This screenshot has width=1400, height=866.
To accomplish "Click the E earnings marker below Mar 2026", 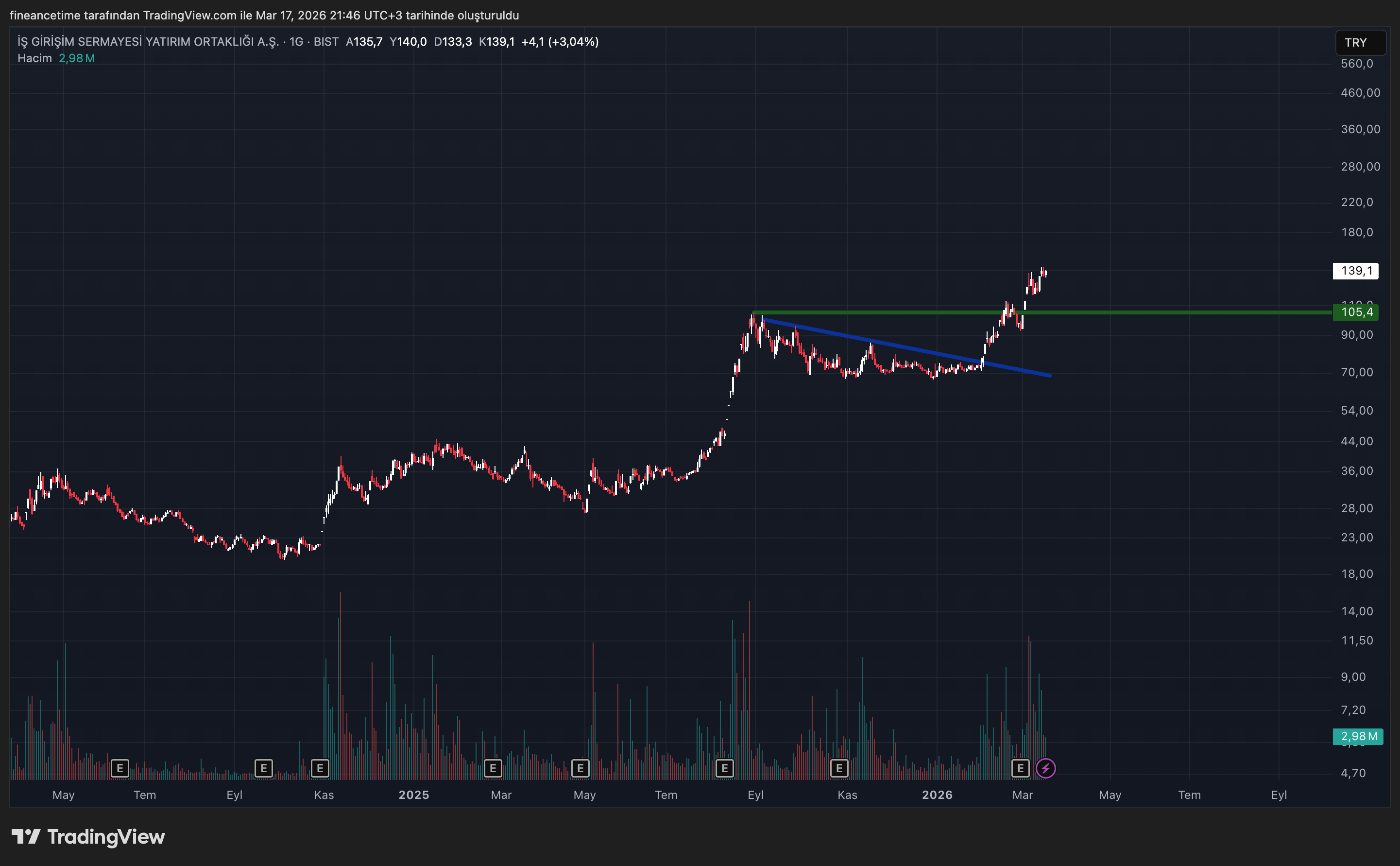I will 1021,769.
